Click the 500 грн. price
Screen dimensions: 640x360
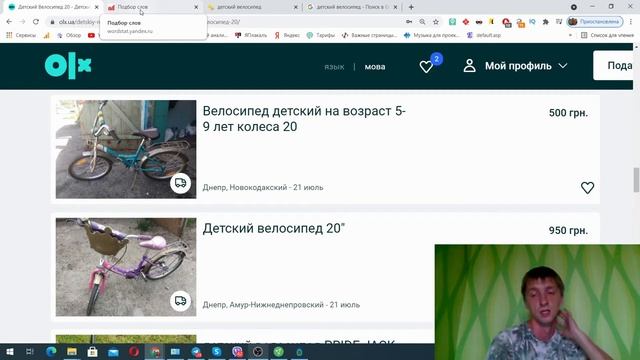coord(568,113)
